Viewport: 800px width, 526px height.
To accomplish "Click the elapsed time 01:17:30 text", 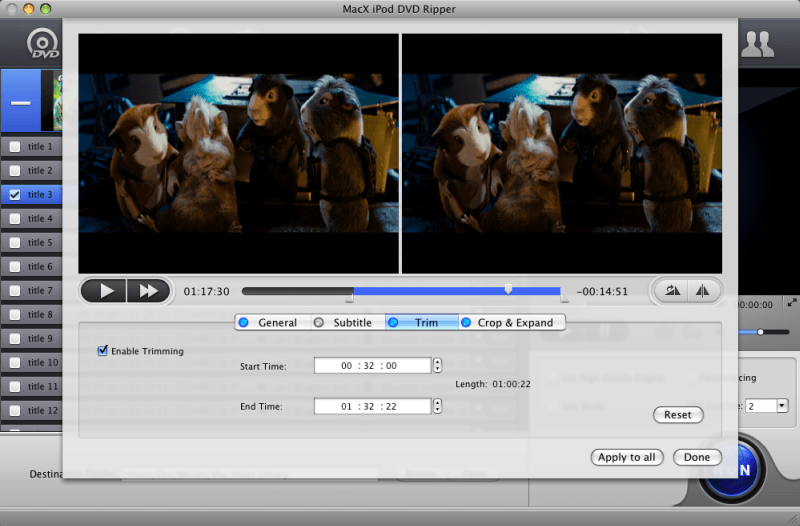I will tap(207, 291).
